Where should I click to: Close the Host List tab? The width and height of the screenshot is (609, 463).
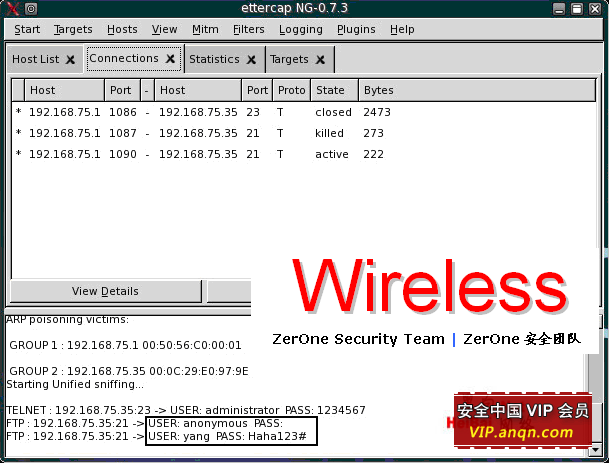pos(70,60)
